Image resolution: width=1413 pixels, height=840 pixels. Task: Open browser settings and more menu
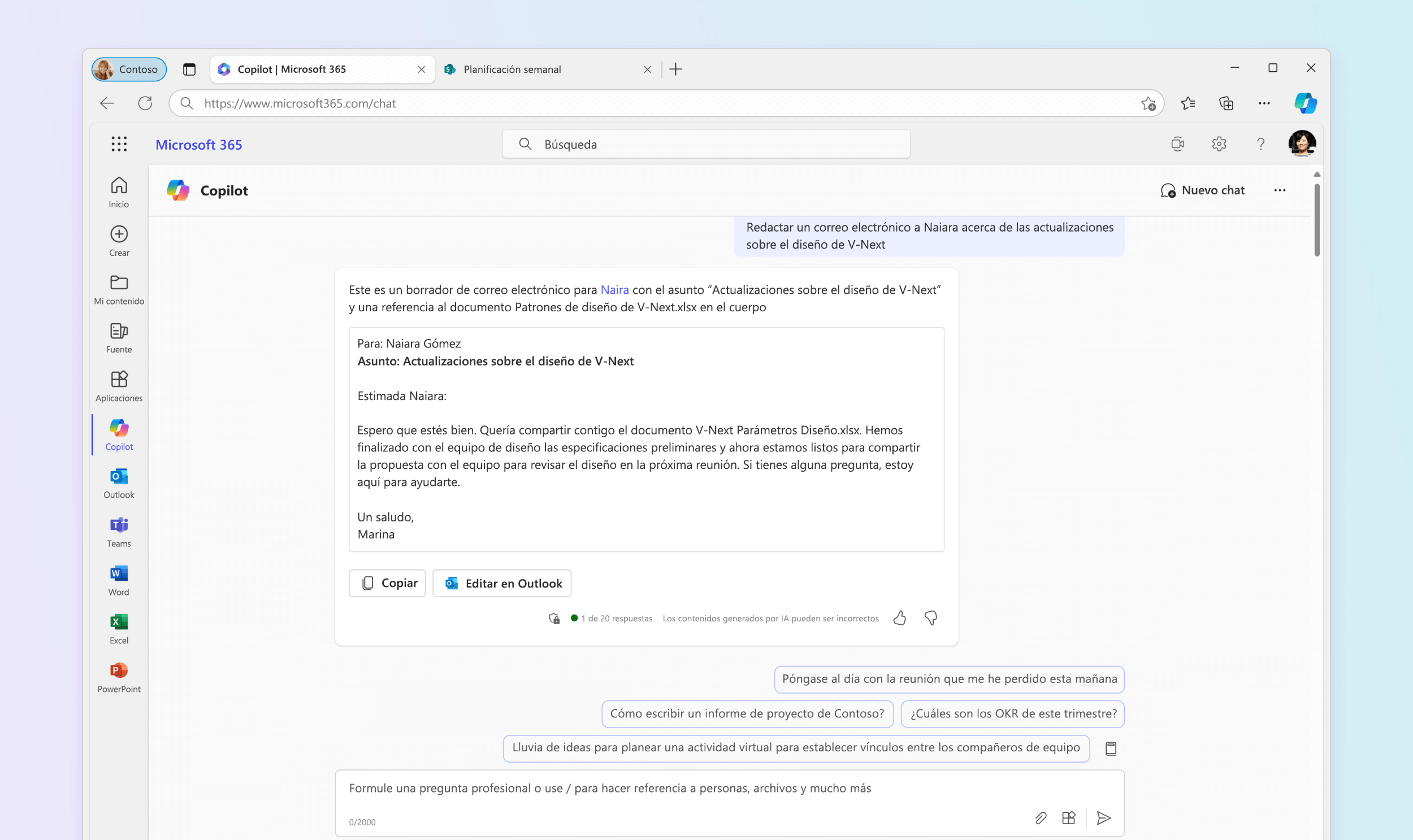(1263, 103)
